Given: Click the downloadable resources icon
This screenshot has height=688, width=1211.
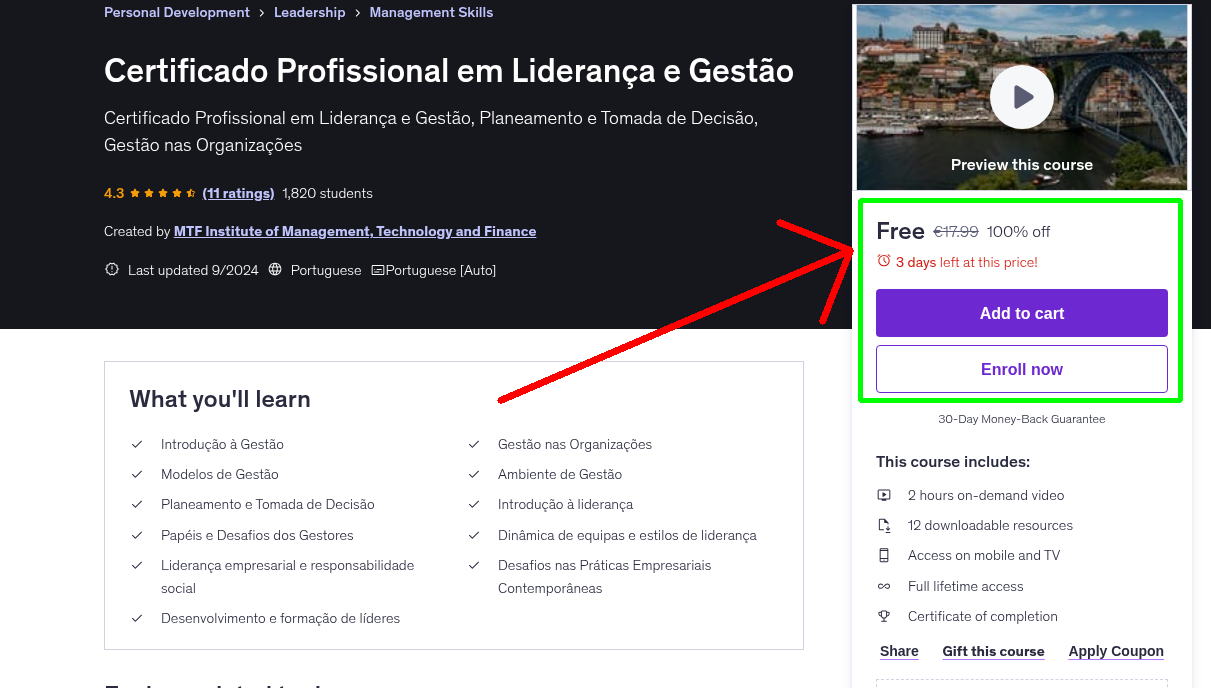Looking at the screenshot, I should [884, 525].
